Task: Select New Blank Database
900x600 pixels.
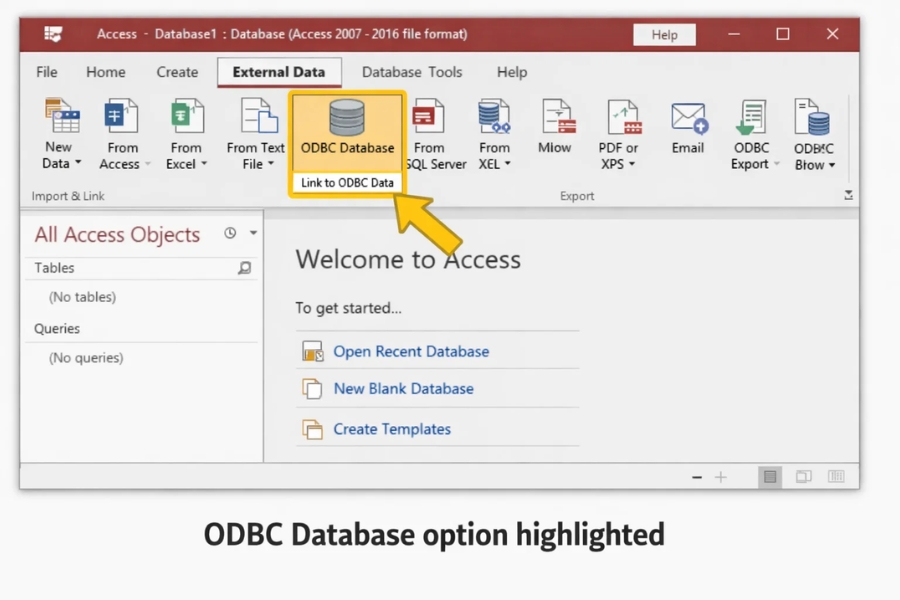Action: 404,389
